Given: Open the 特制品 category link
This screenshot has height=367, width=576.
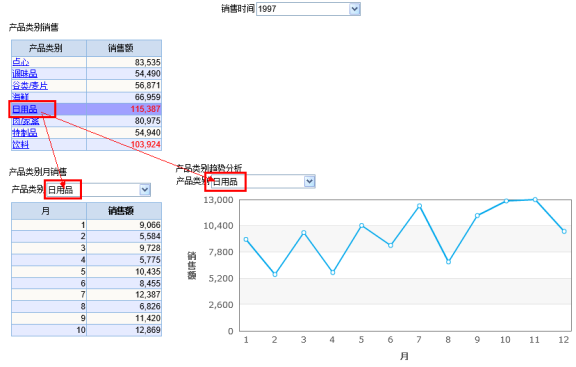Looking at the screenshot, I should (x=25, y=133).
